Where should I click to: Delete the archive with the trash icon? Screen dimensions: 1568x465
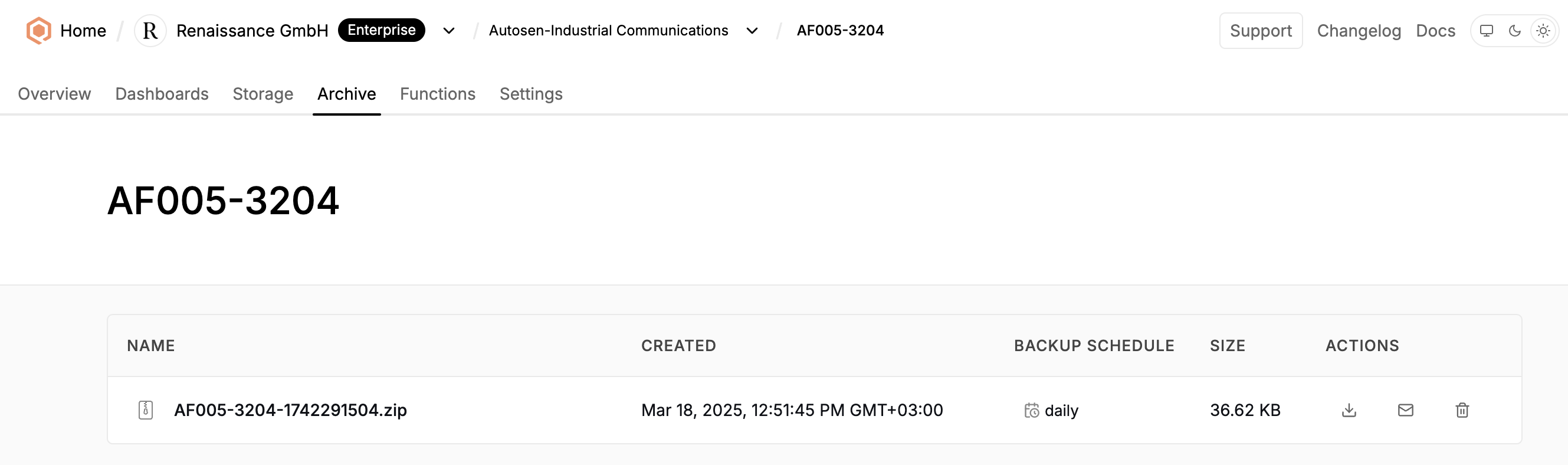[1462, 410]
